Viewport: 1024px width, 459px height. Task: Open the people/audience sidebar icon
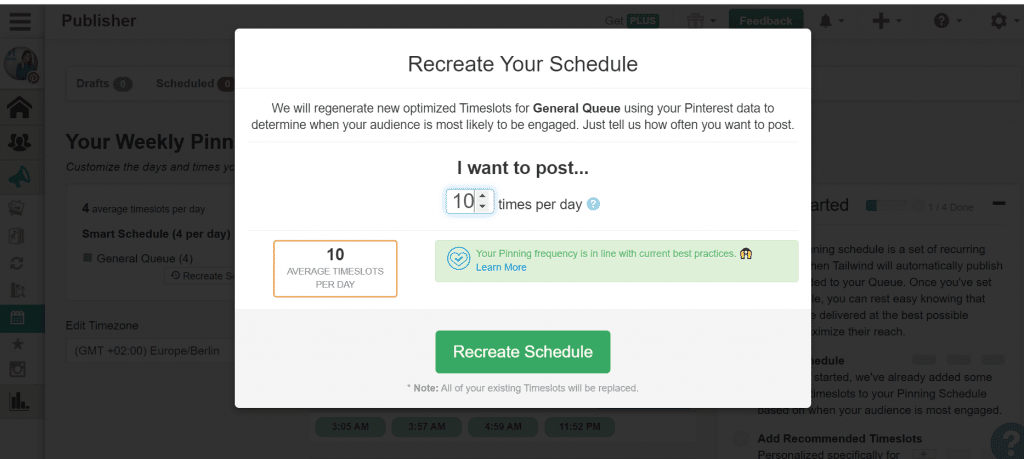click(x=20, y=142)
